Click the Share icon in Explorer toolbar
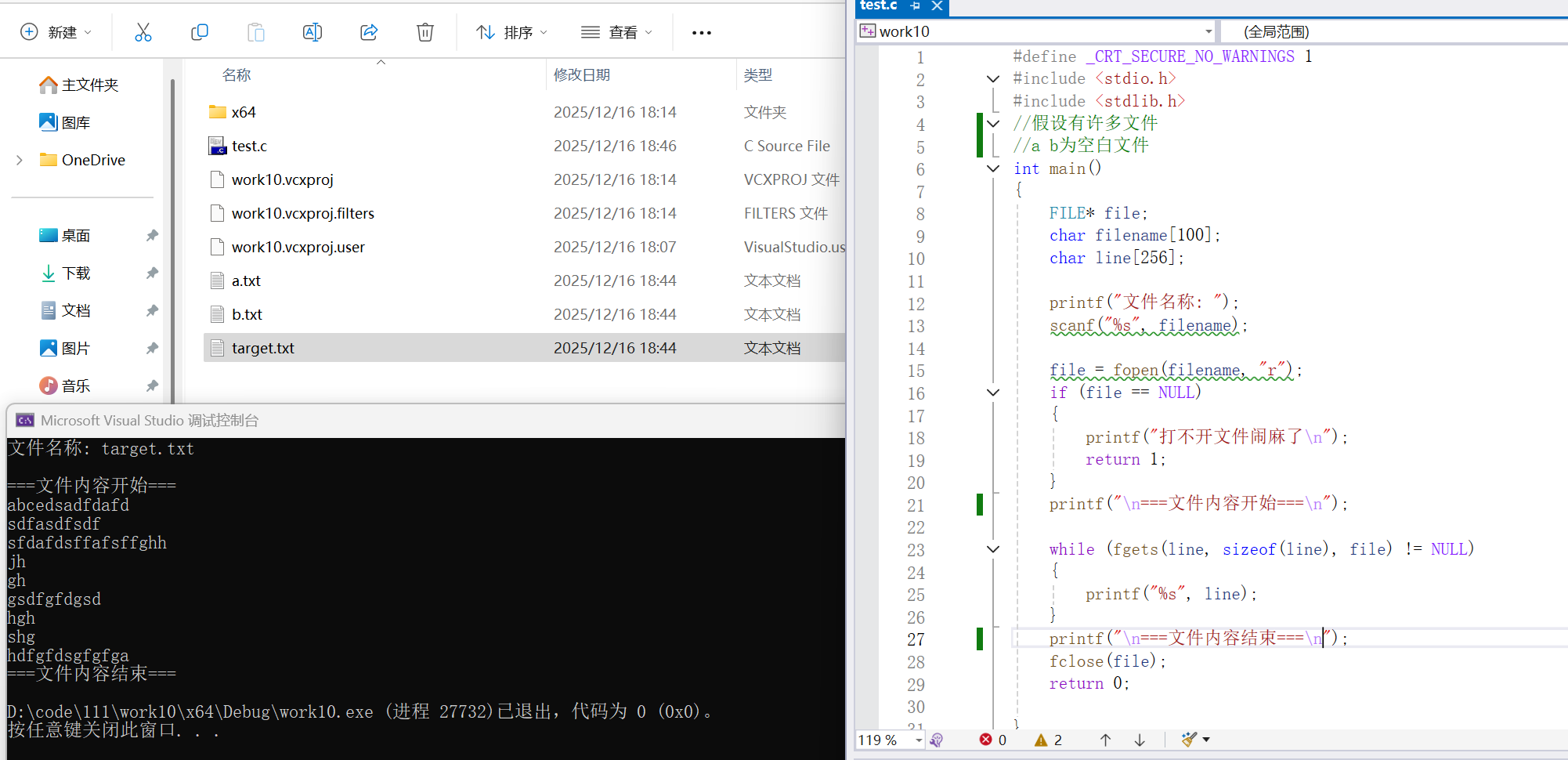This screenshot has width=1568, height=760. coord(369,32)
